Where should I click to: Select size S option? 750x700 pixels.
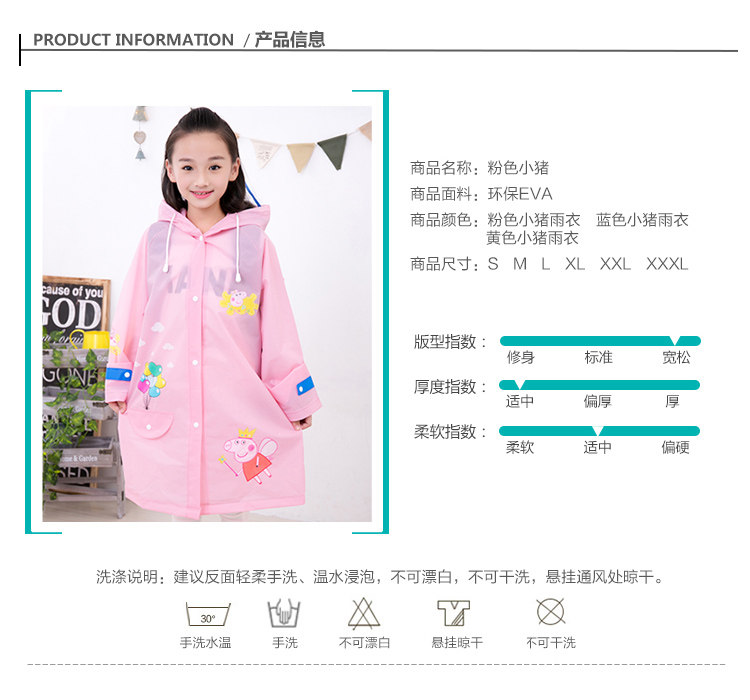[493, 264]
